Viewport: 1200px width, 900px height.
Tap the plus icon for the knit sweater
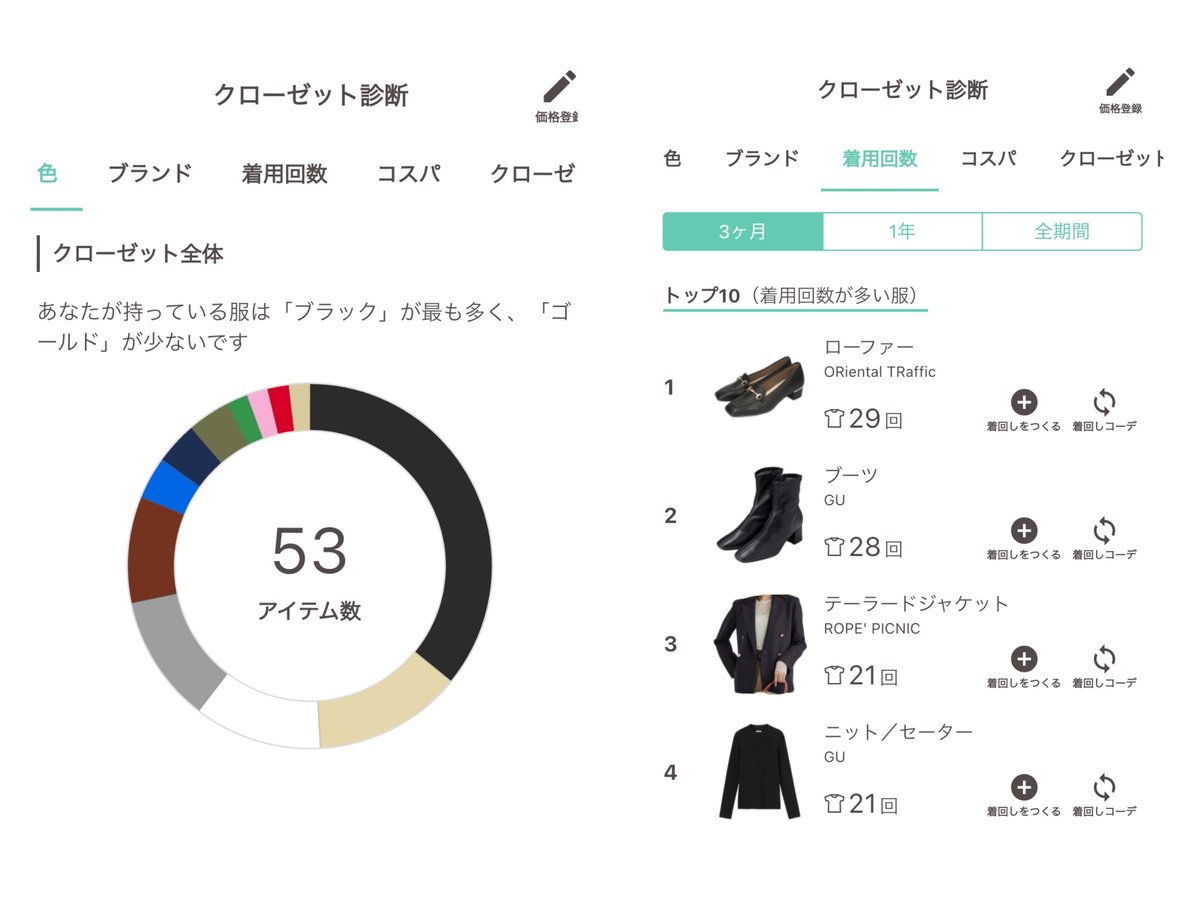click(x=1023, y=787)
